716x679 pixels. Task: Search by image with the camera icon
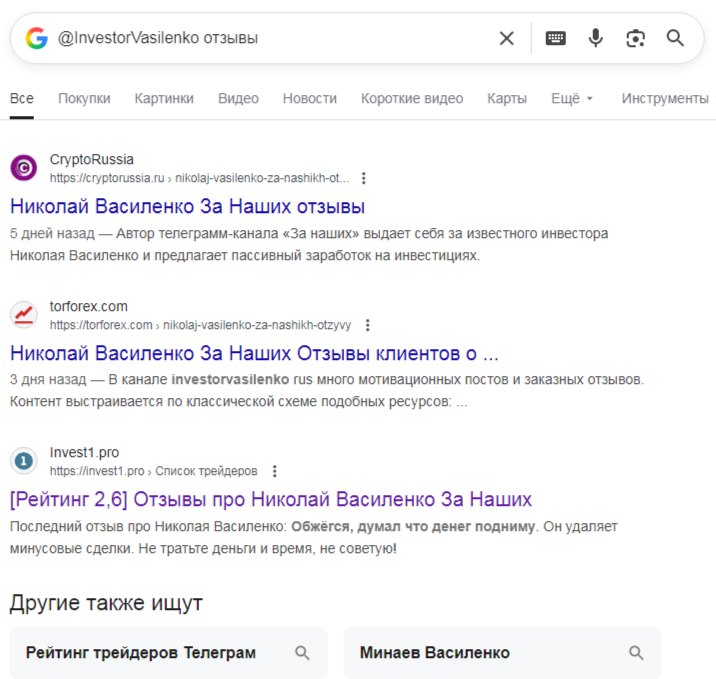click(x=635, y=38)
